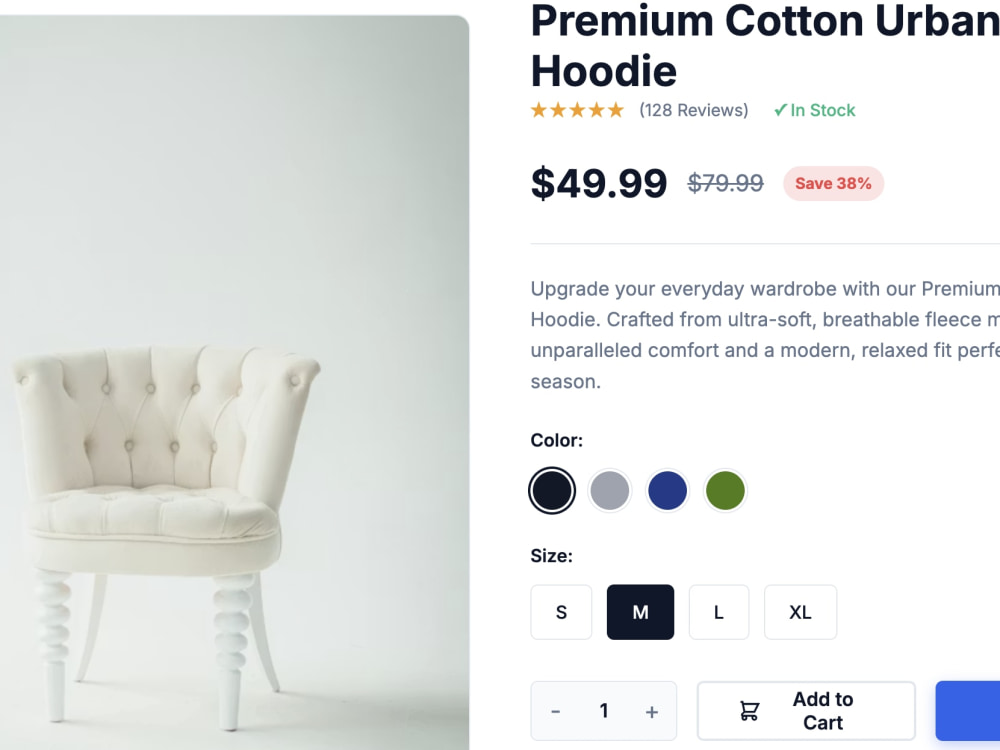
Task: Choose the XL size option
Action: point(800,612)
